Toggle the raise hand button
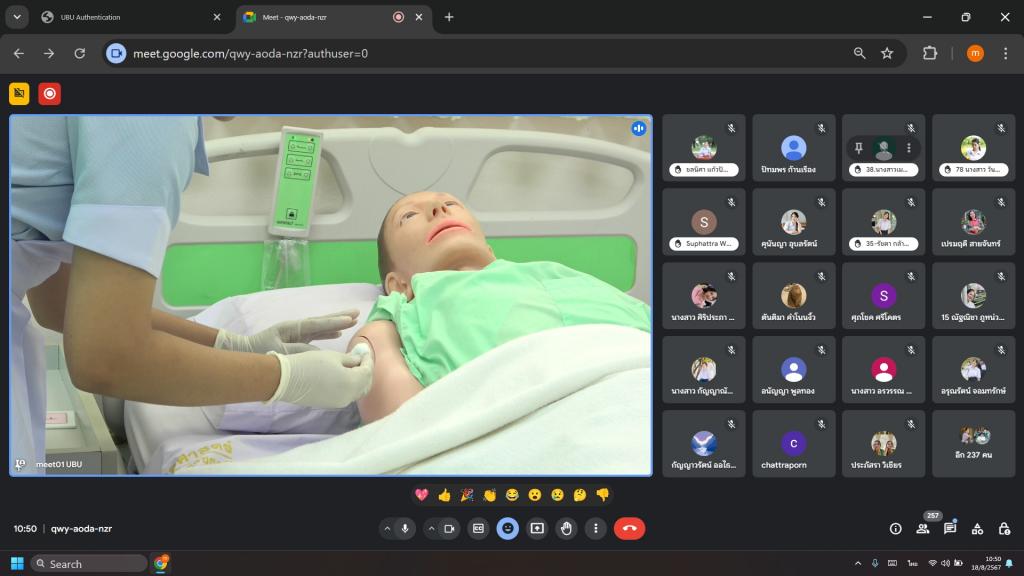Screen dimensions: 1024x576 tap(567, 528)
